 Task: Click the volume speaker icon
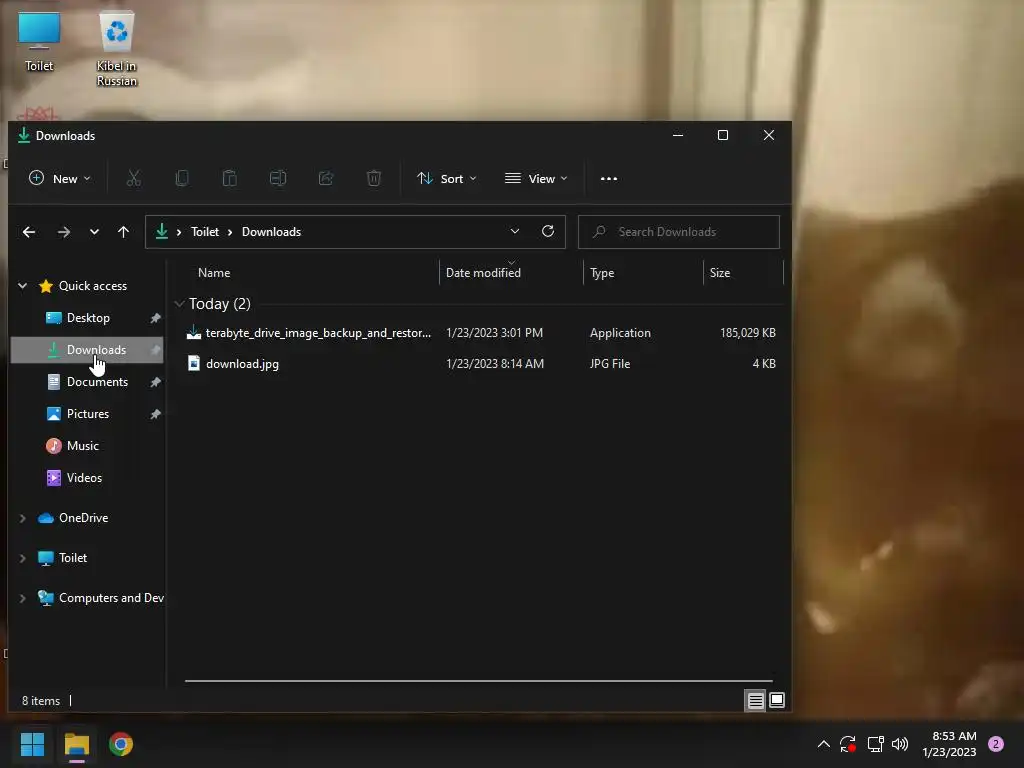pos(900,744)
